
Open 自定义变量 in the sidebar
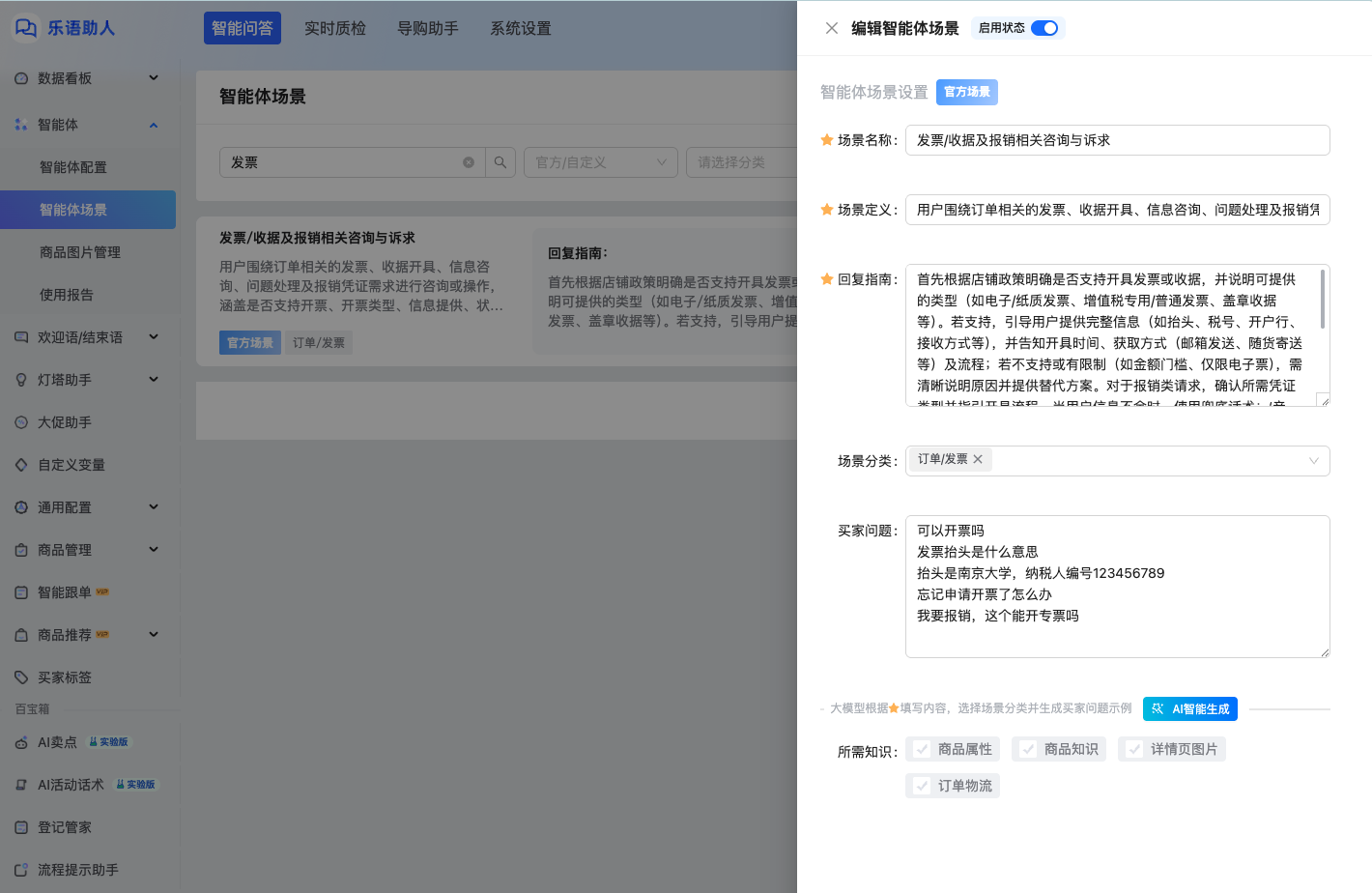point(71,465)
